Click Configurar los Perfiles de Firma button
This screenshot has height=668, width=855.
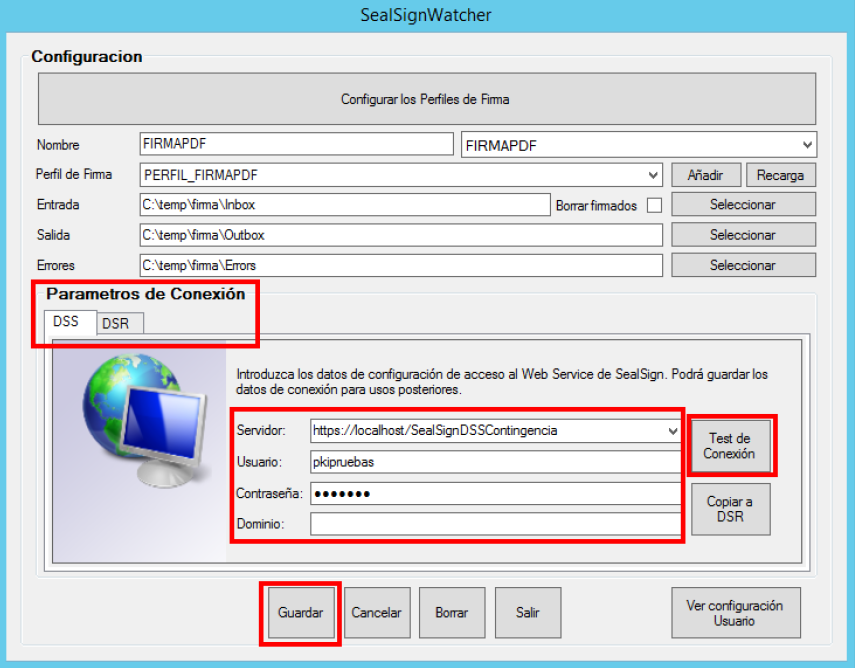pos(427,99)
